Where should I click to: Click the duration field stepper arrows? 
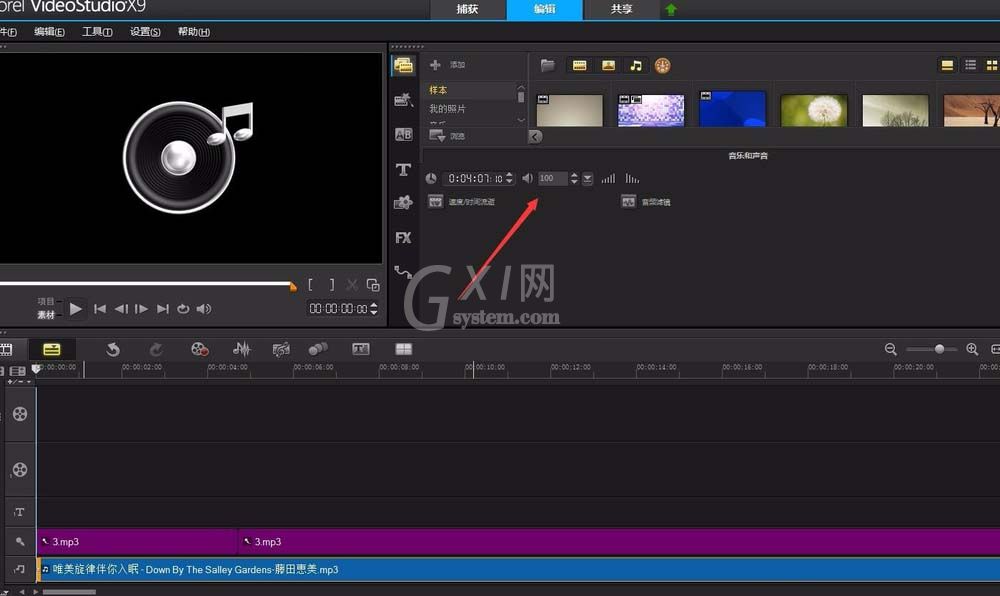click(509, 178)
